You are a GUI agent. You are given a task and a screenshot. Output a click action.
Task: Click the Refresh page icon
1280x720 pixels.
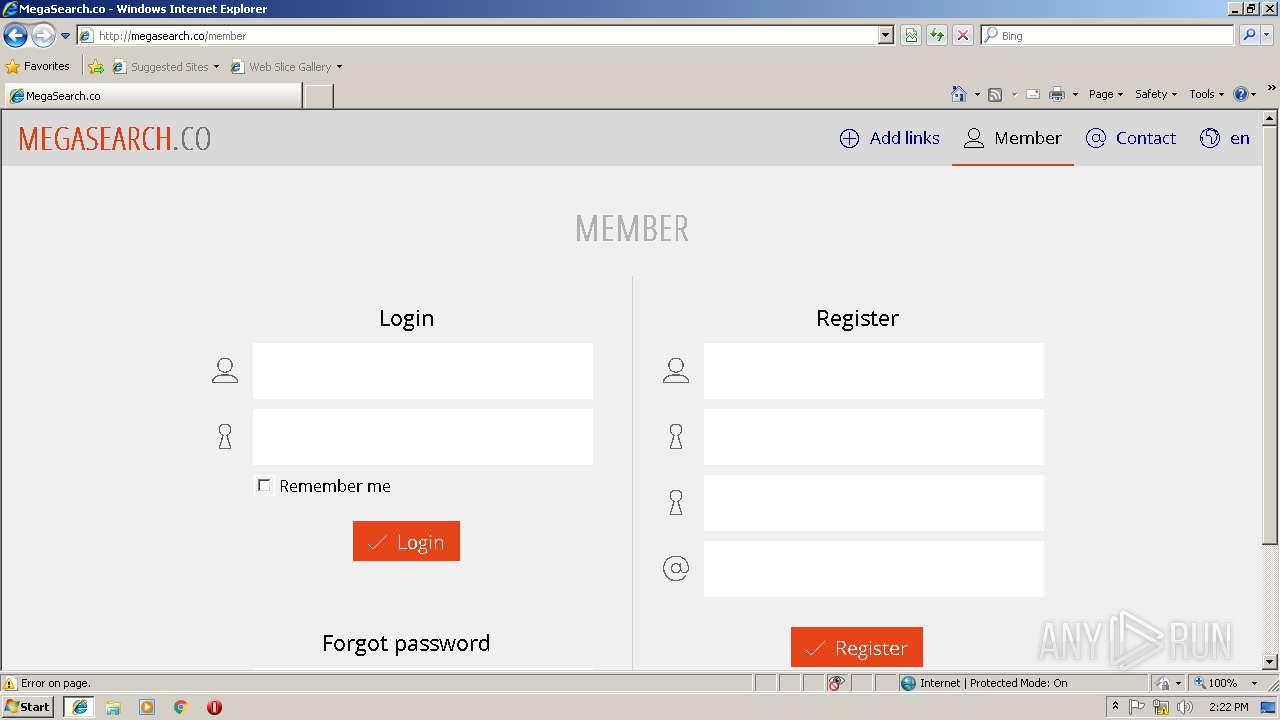(937, 36)
